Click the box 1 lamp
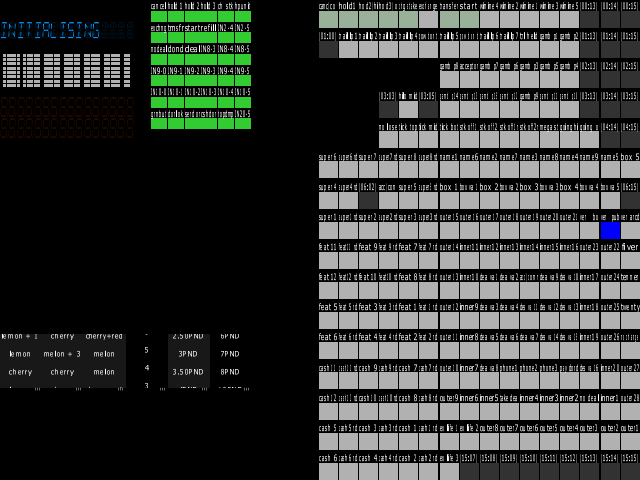Image resolution: width=640 pixels, height=480 pixels. [449, 200]
